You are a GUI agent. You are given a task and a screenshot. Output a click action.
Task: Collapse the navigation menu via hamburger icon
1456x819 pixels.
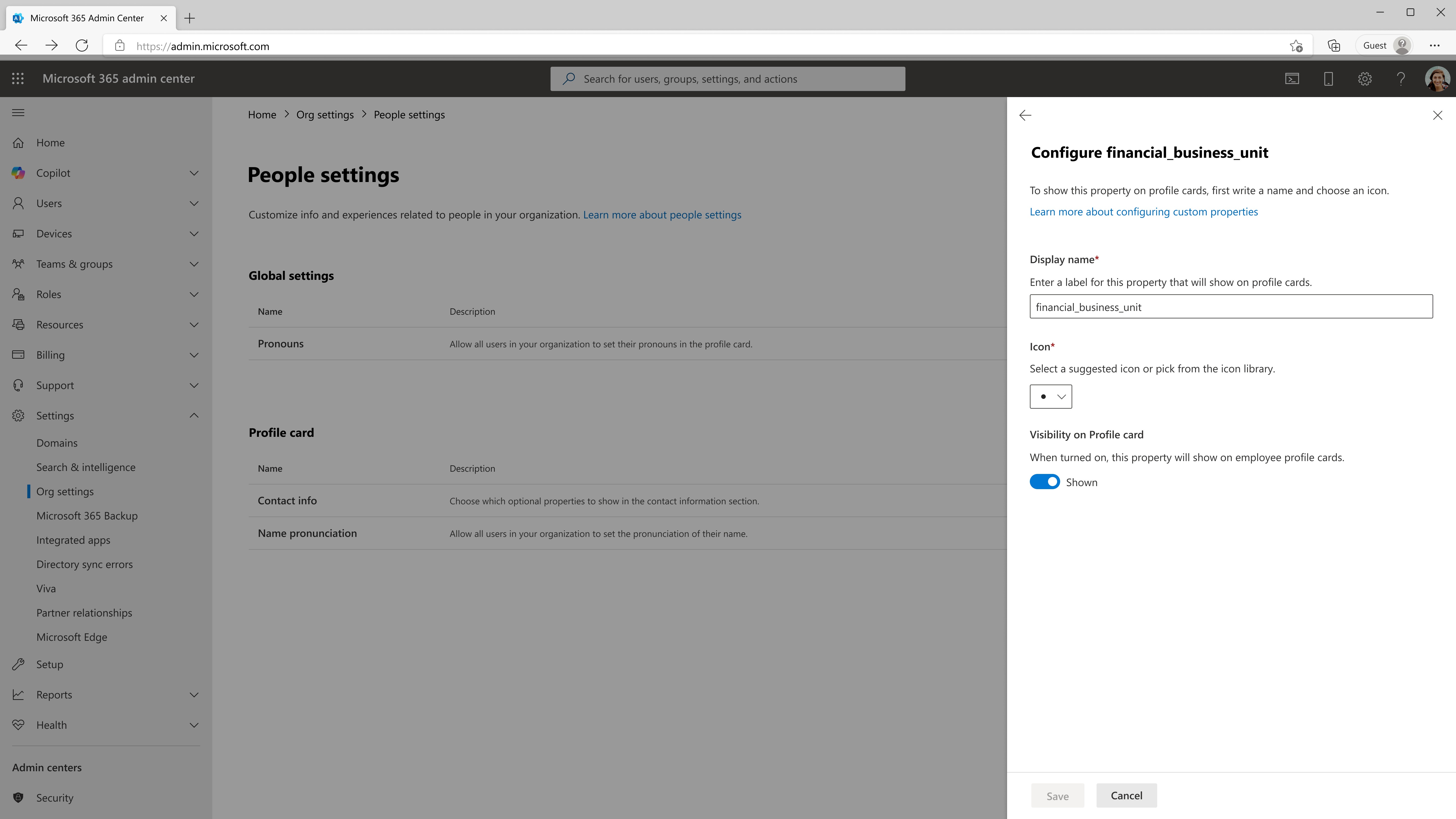point(17,112)
